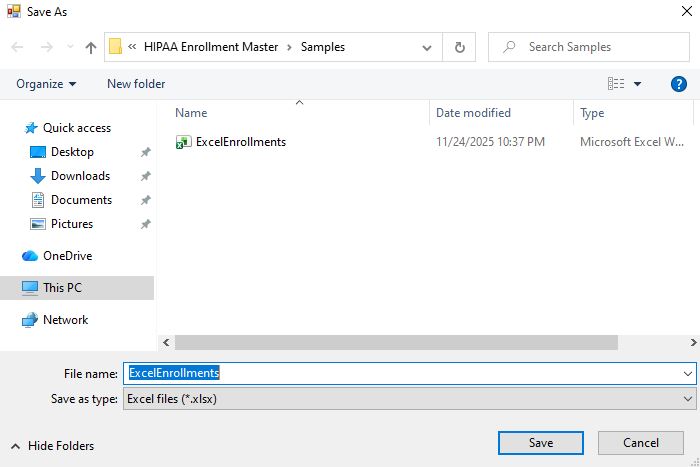
Task: Click the pin icon beside Downloads
Action: [x=146, y=176]
